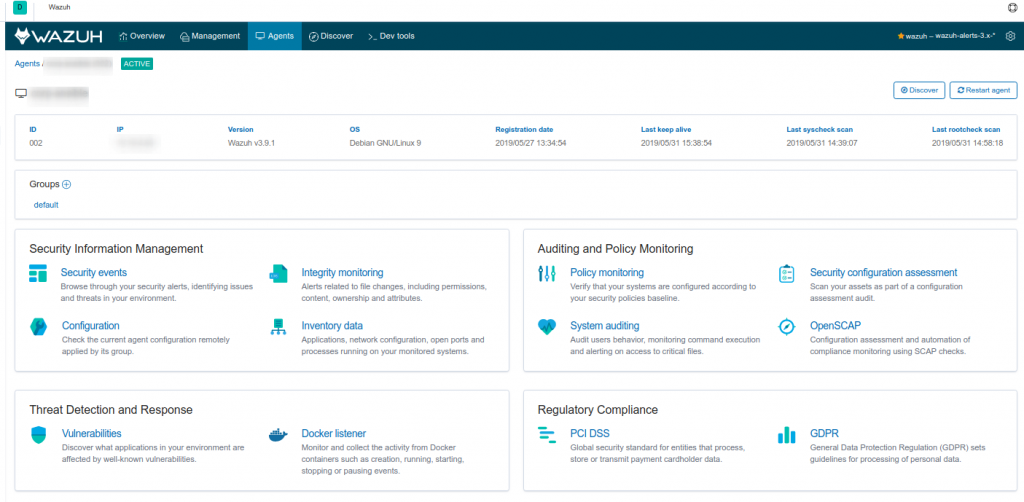1024x502 pixels.
Task: Click the Security events dashboard icon
Action: click(38, 274)
